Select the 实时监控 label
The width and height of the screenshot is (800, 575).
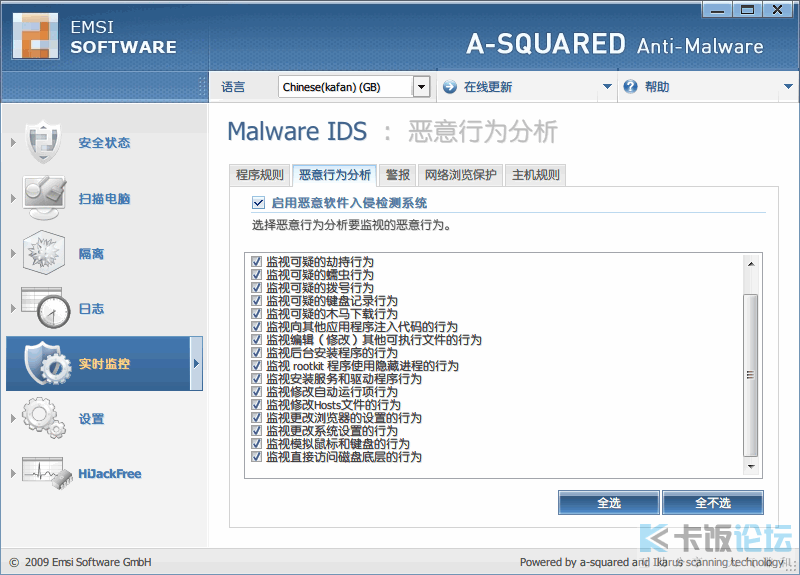pos(104,364)
